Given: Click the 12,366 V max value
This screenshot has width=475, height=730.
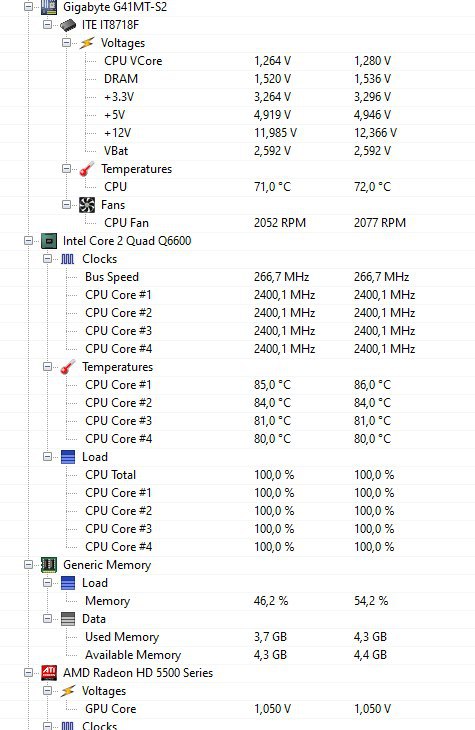Looking at the screenshot, I should pyautogui.click(x=375, y=133).
